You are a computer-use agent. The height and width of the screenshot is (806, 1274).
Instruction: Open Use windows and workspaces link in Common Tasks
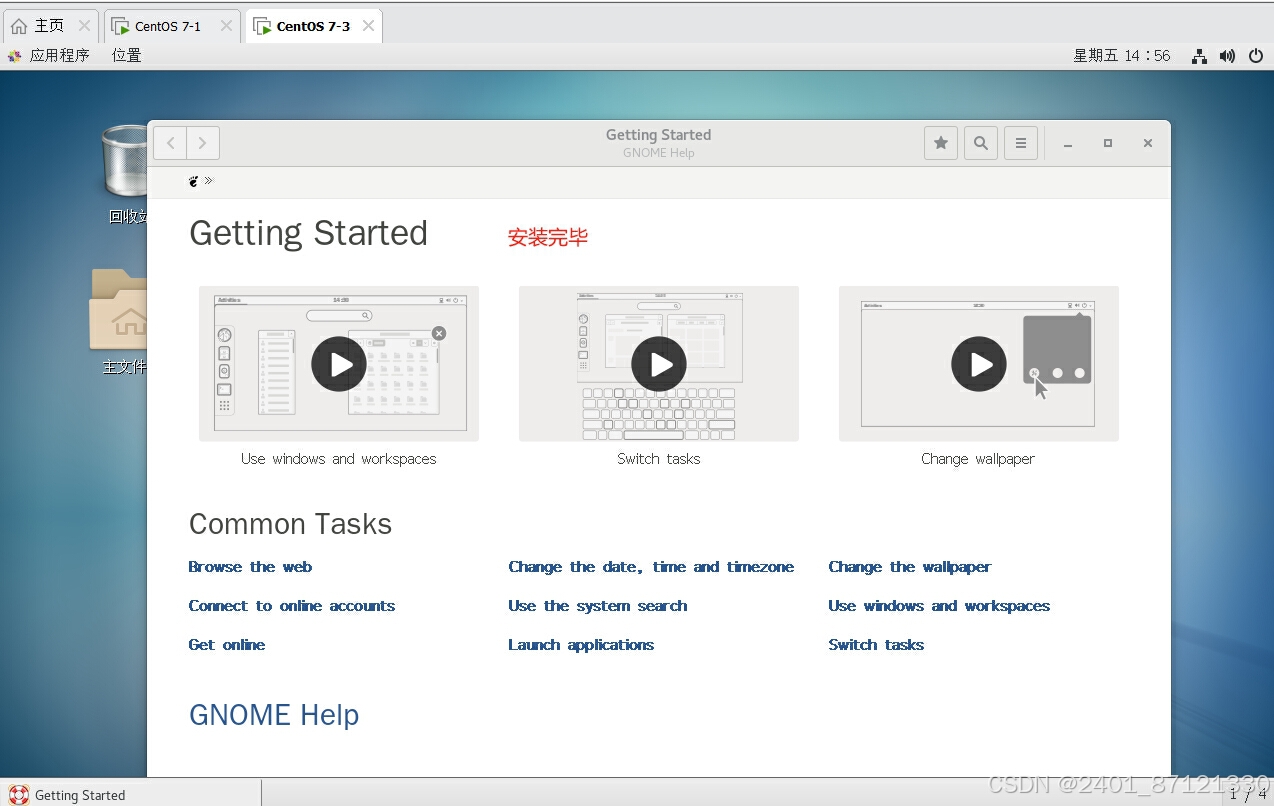point(939,606)
